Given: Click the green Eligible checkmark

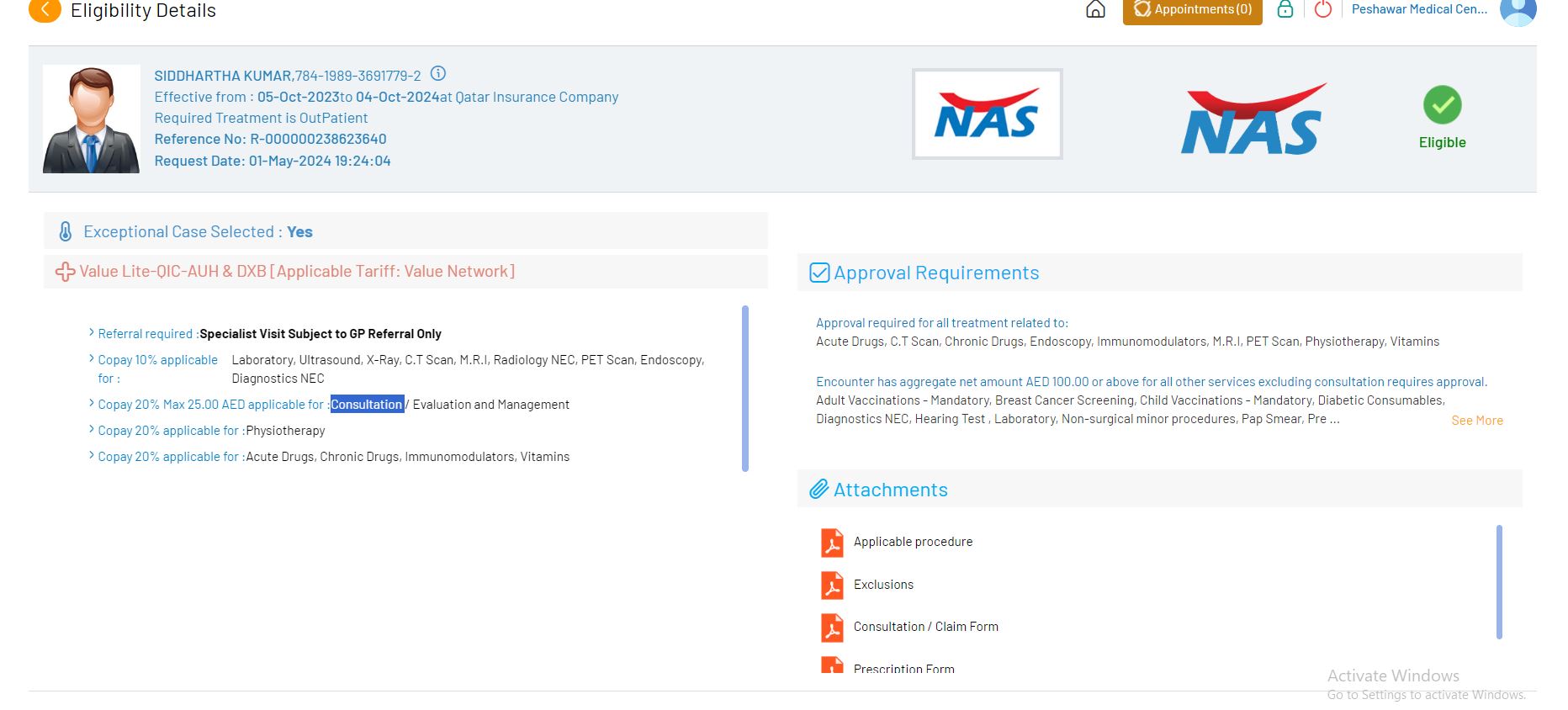Looking at the screenshot, I should 1442,105.
